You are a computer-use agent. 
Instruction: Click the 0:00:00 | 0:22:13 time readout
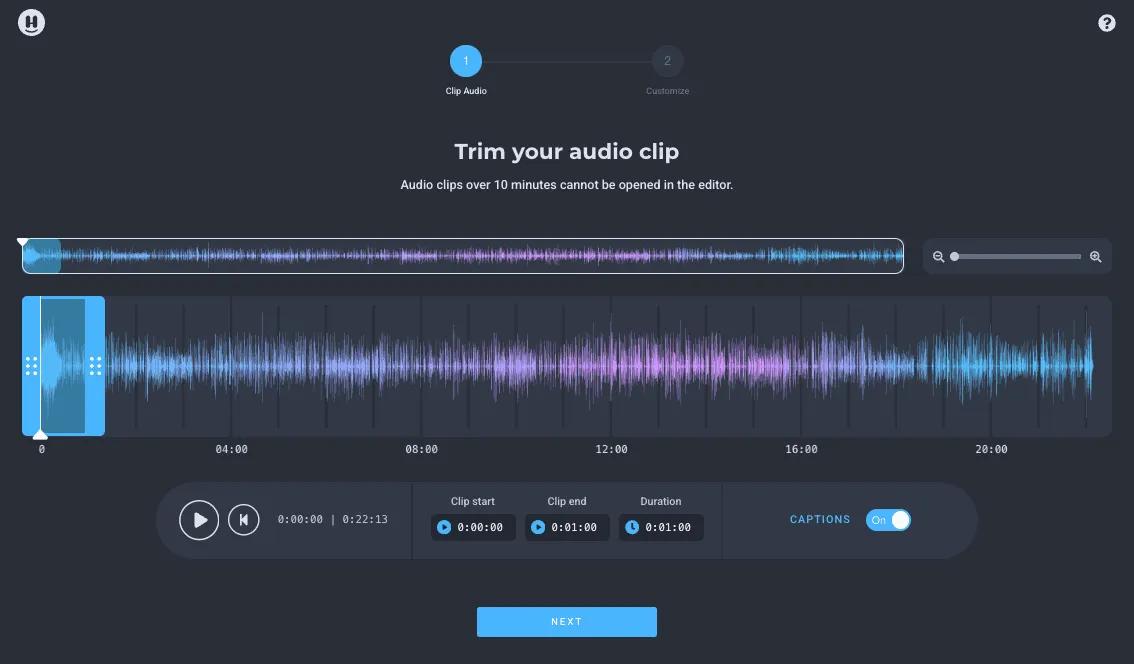(333, 519)
